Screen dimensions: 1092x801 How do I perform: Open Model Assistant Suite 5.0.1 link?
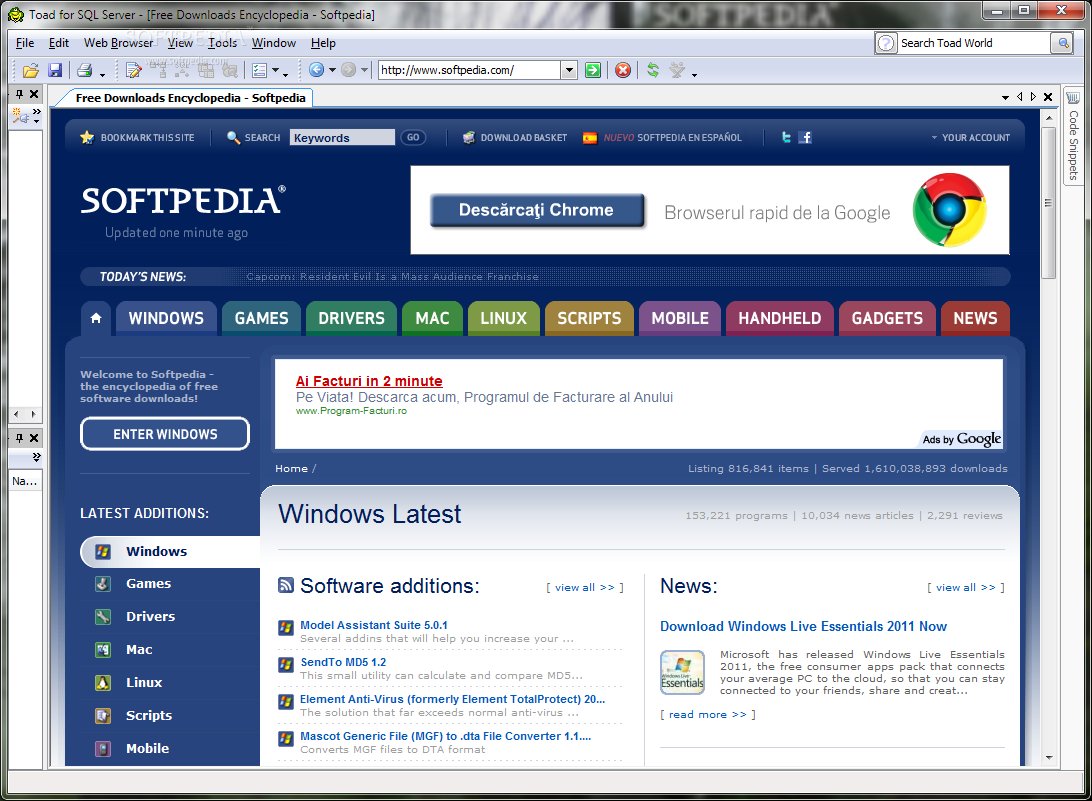(x=374, y=625)
